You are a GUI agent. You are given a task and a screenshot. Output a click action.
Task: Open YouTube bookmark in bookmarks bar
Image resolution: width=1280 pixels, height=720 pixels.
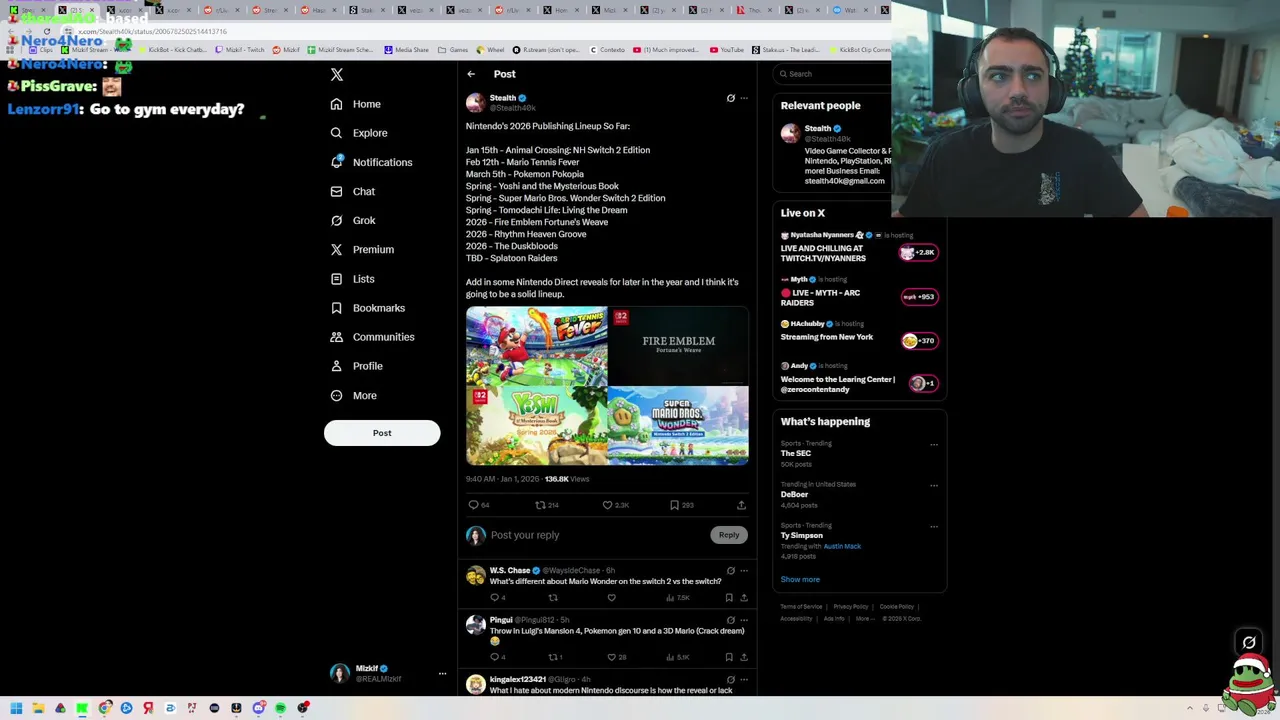pos(727,49)
